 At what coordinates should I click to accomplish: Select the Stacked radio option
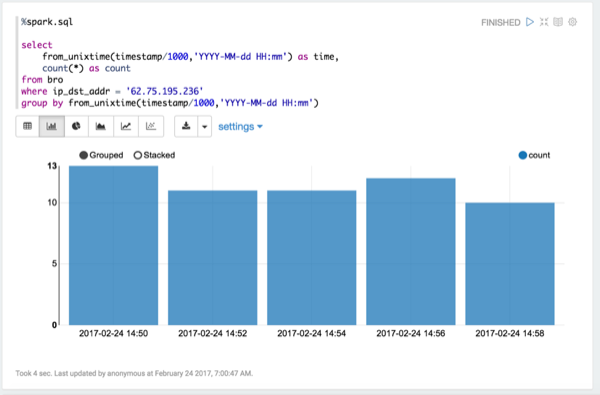point(154,155)
